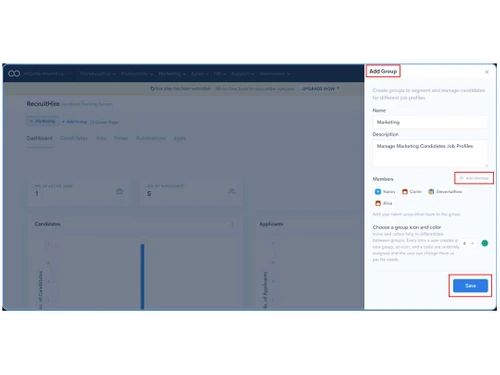Image resolution: width=500 pixels, height=375 pixels.
Task: Click the Description text area
Action: [430, 153]
